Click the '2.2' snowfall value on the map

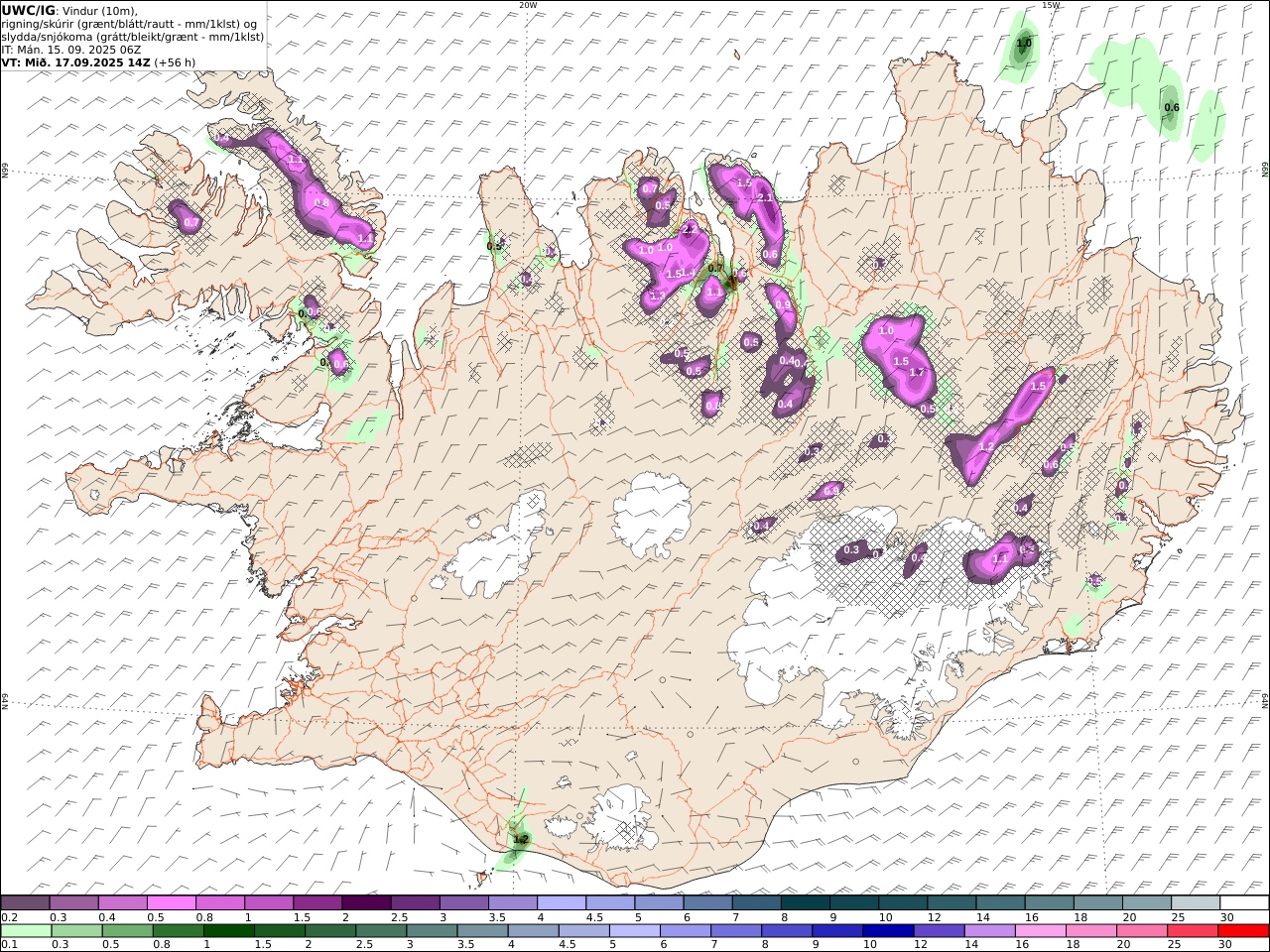point(692,230)
